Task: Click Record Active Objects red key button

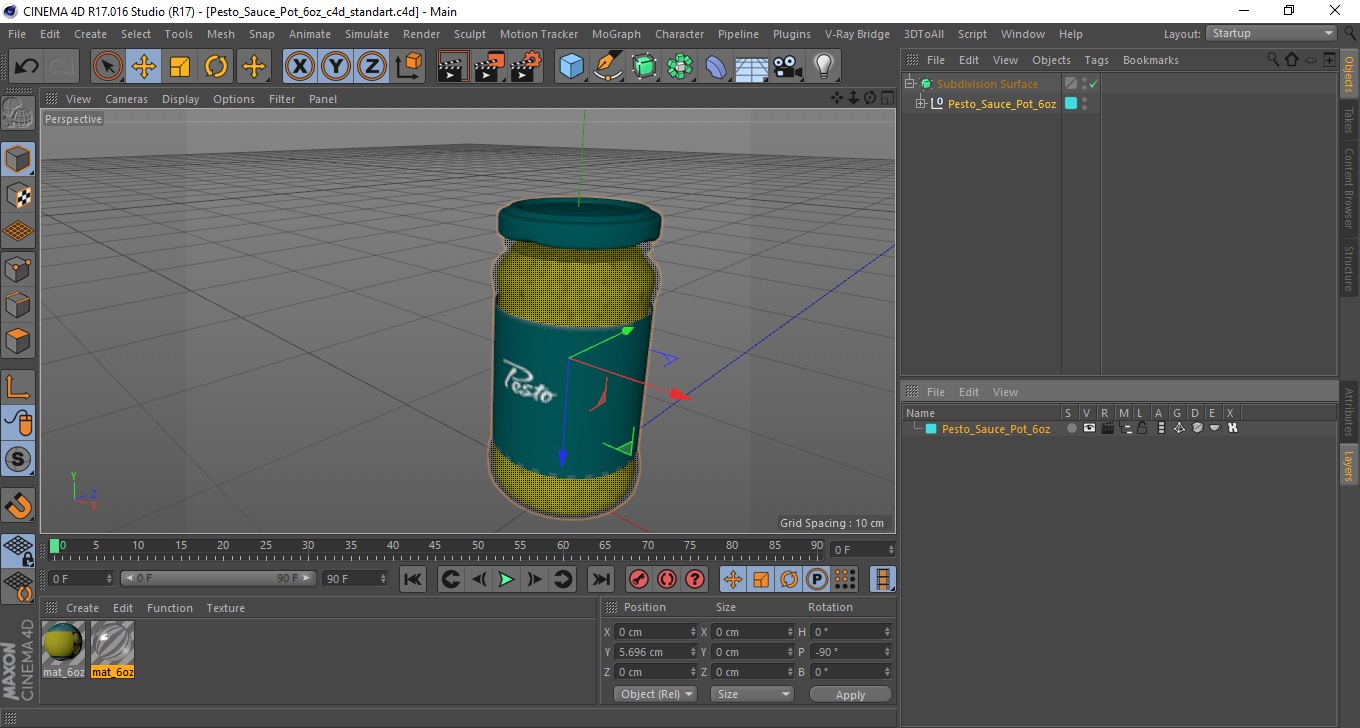Action: pos(639,579)
